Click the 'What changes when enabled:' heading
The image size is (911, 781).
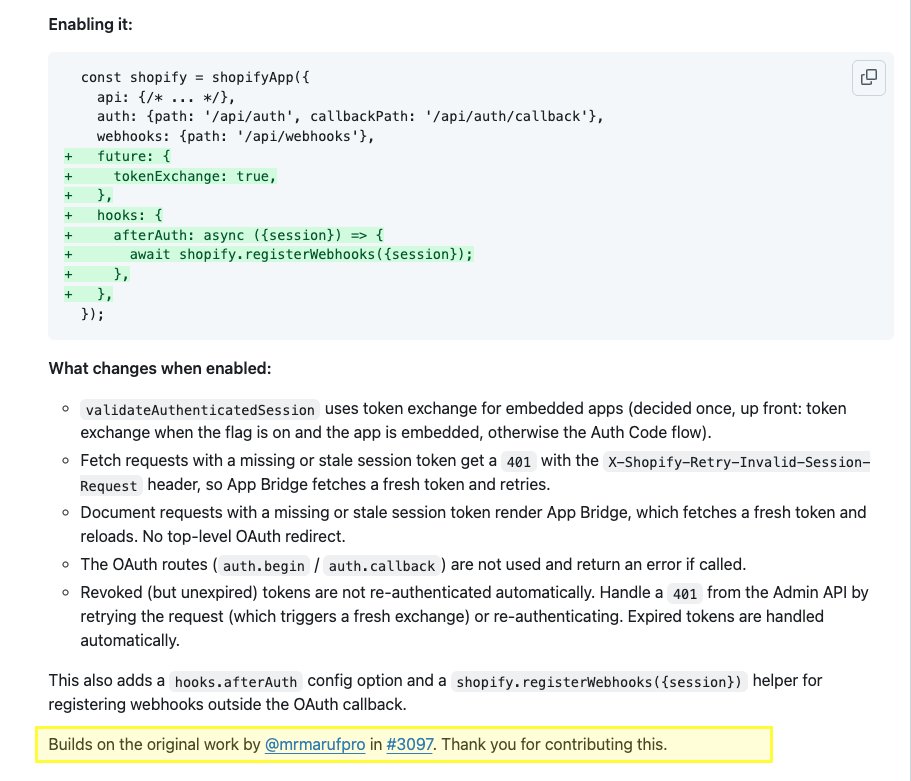(x=160, y=368)
